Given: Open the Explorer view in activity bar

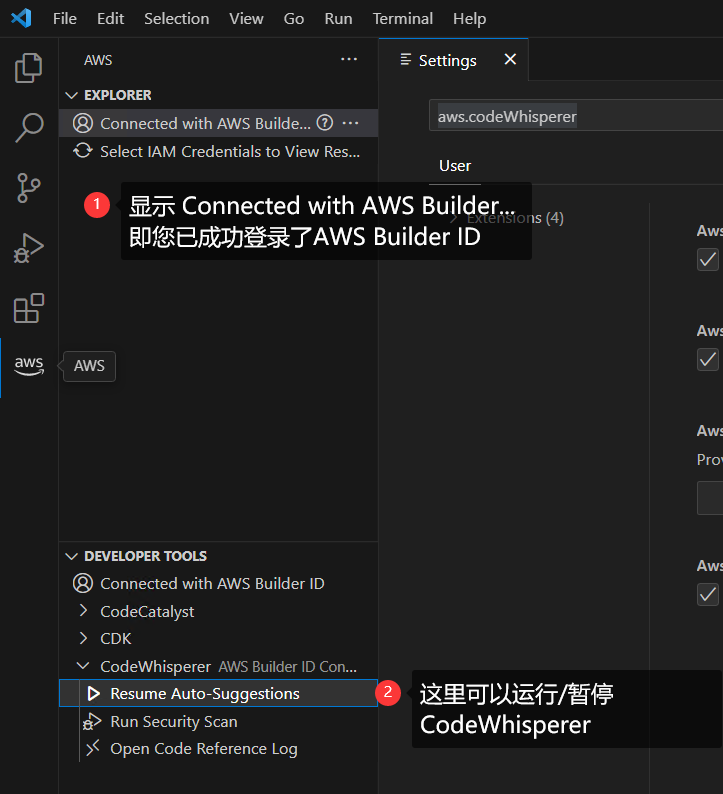Looking at the screenshot, I should click(28, 68).
